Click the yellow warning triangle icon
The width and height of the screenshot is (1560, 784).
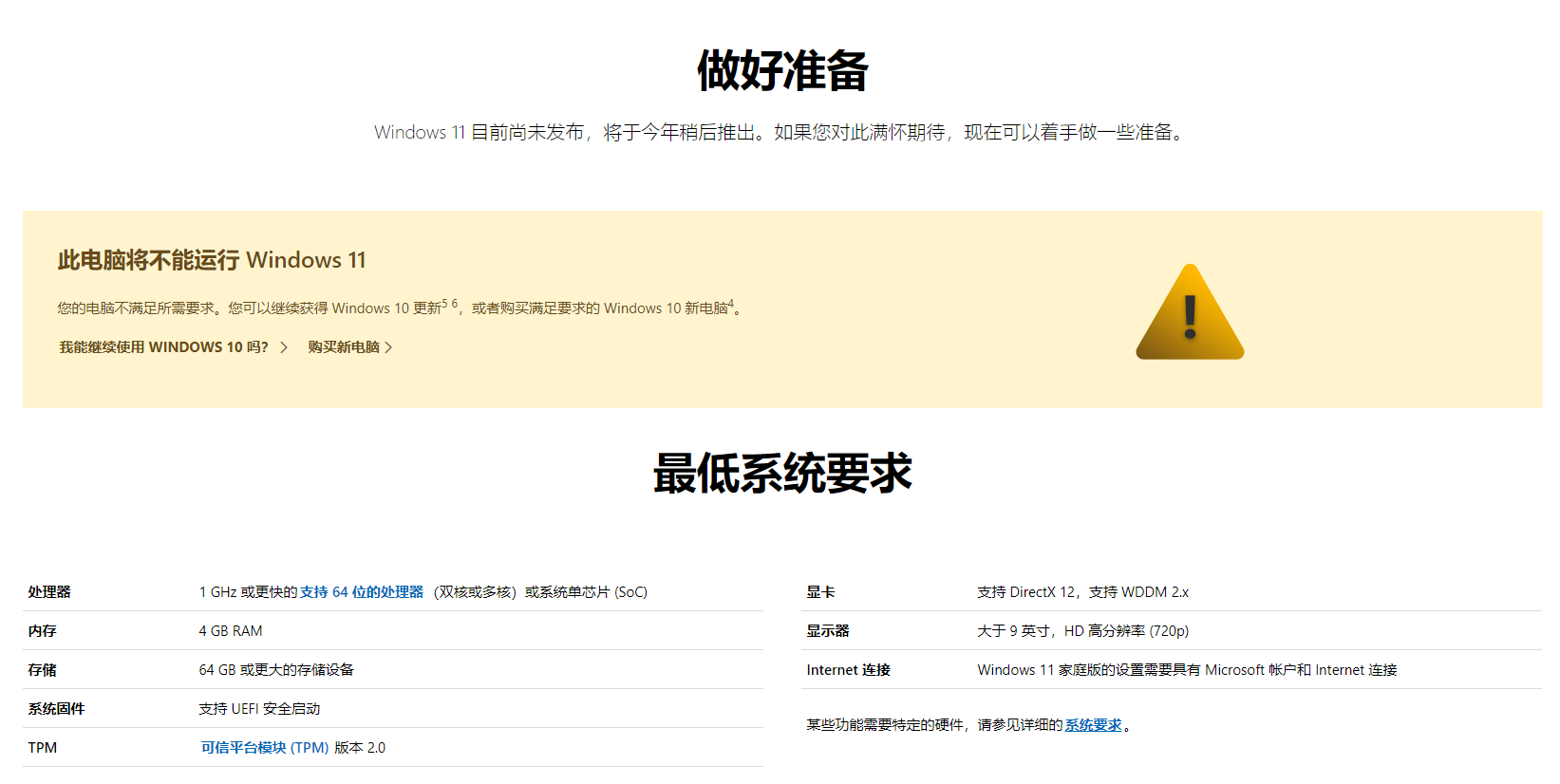pyautogui.click(x=1190, y=313)
